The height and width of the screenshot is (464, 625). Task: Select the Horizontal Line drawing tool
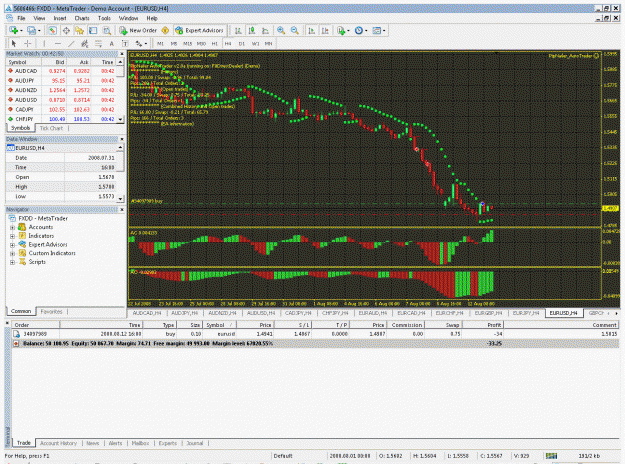pos(58,43)
